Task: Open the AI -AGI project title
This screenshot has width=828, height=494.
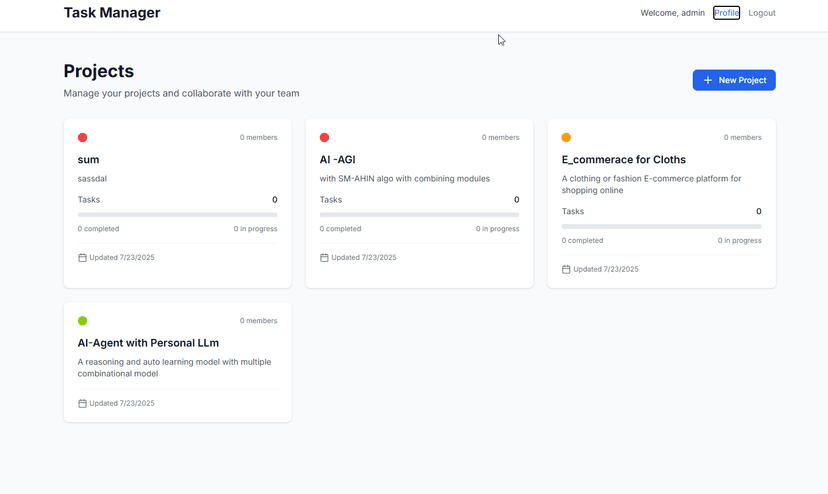Action: point(337,159)
